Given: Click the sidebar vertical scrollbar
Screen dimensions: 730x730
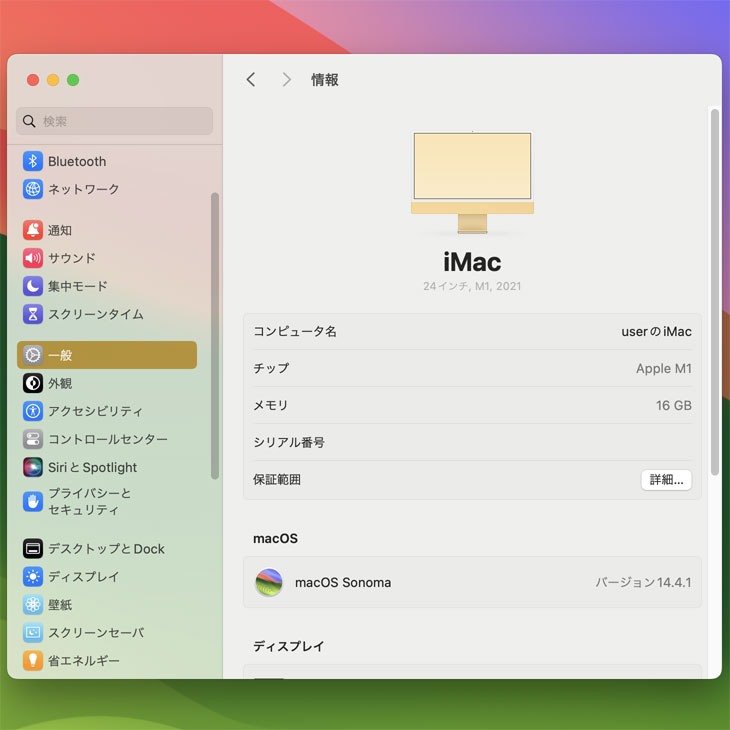Looking at the screenshot, I should 215,336.
